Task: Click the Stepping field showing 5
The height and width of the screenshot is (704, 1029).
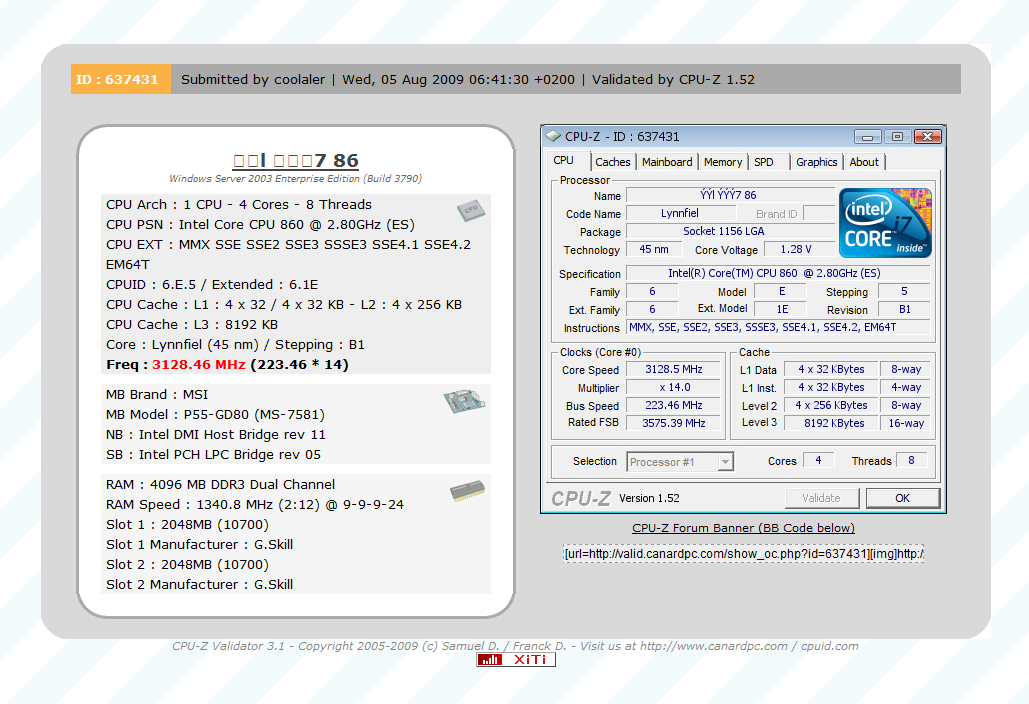Action: 904,291
